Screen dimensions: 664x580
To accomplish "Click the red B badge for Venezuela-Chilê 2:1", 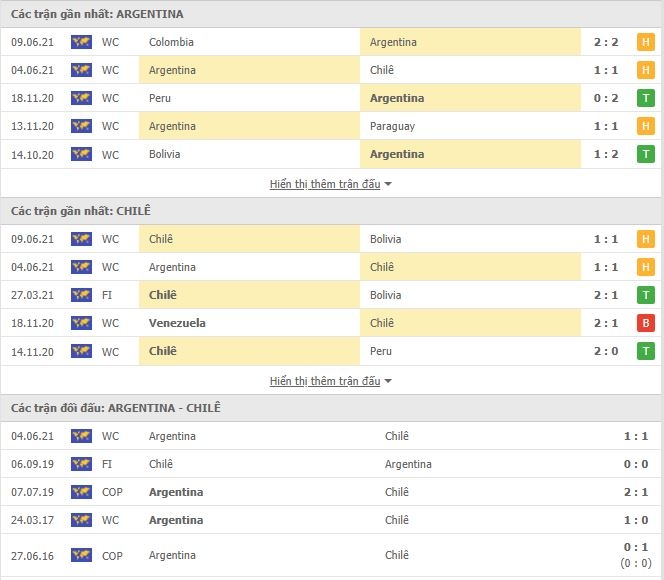I will pyautogui.click(x=645, y=323).
